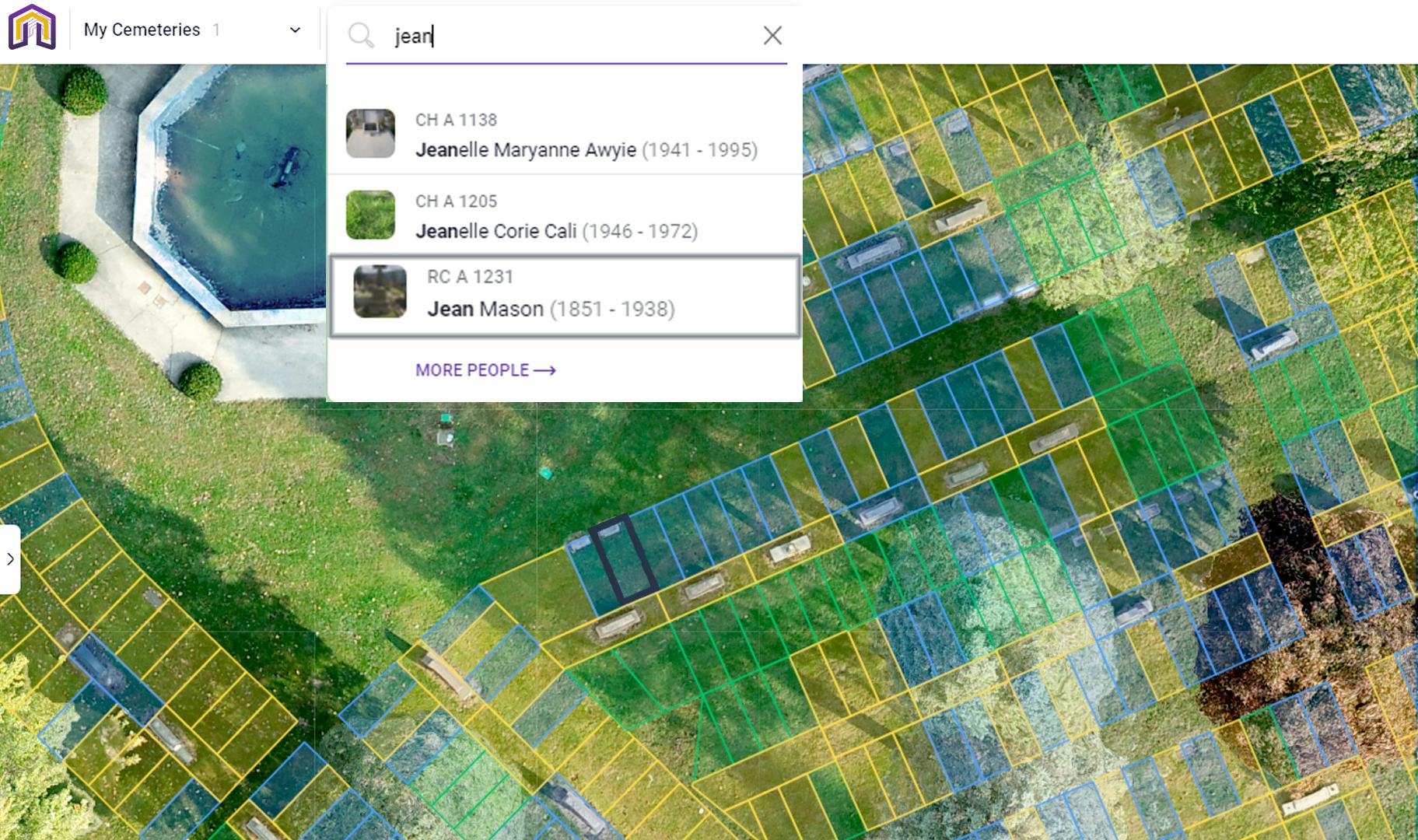Screen dimensions: 1418x840
Task: Click the purple cemetery app logo
Action: coord(32,27)
